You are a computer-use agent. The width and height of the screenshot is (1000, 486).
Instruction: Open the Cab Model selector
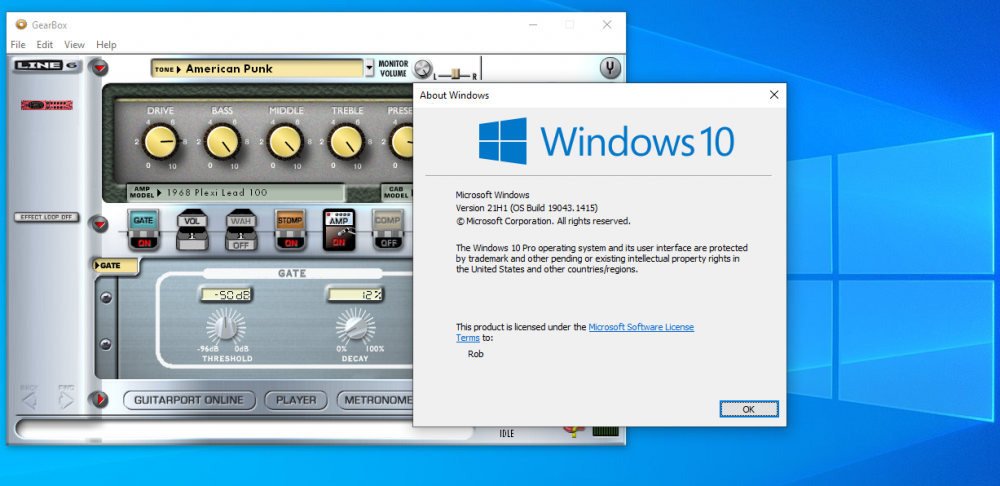[395, 192]
